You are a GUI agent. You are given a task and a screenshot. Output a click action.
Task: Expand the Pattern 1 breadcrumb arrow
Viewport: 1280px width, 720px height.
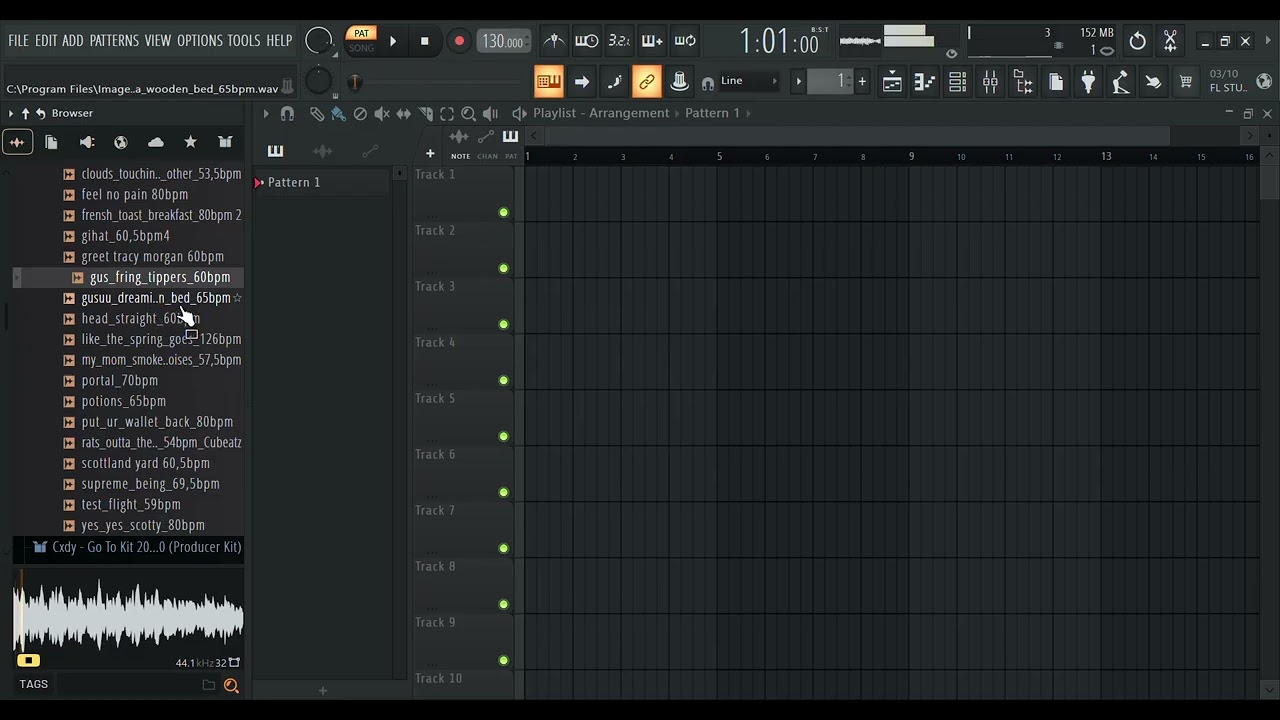[x=748, y=113]
